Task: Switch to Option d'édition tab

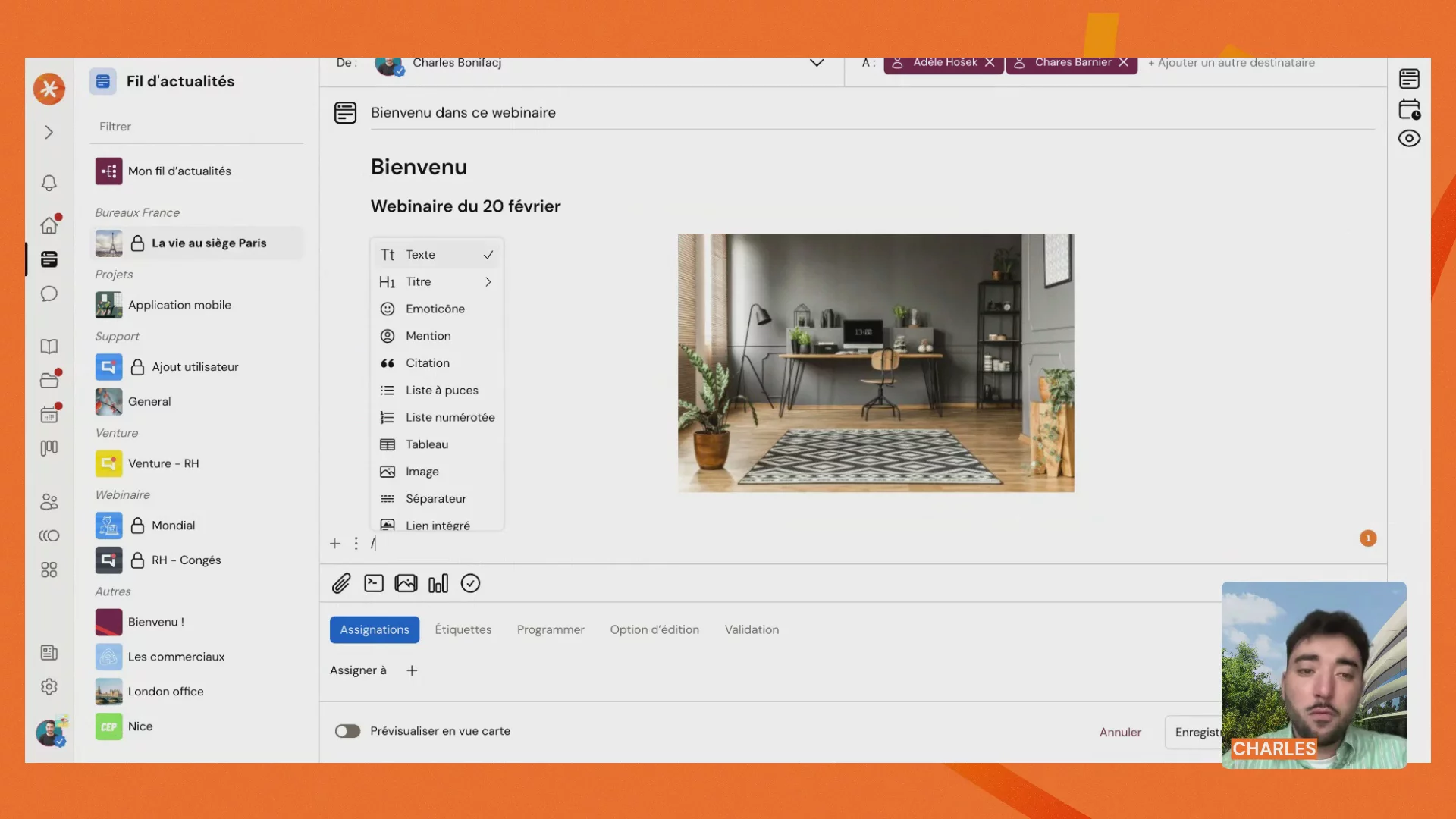Action: point(654,630)
